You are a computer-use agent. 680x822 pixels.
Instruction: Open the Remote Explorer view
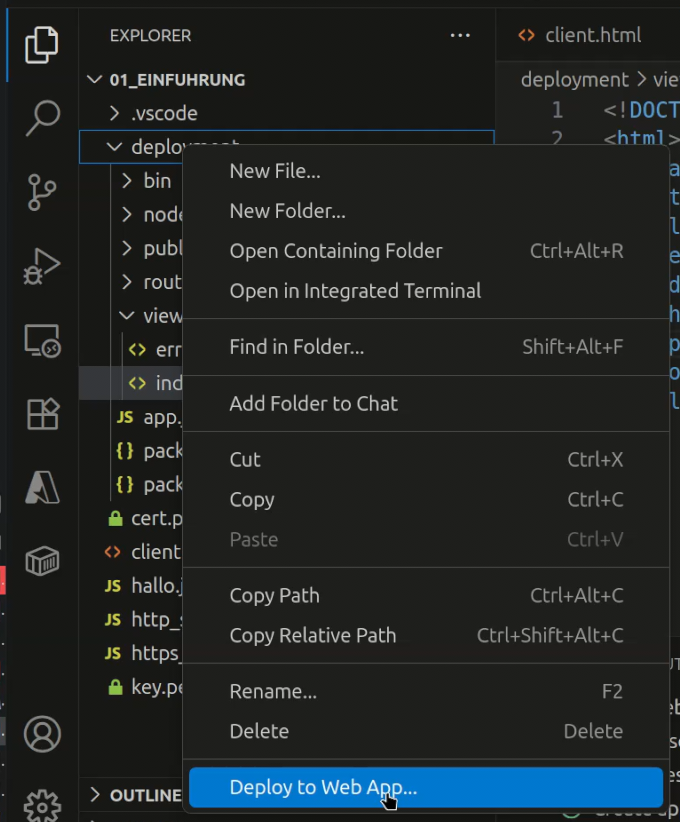point(42,340)
